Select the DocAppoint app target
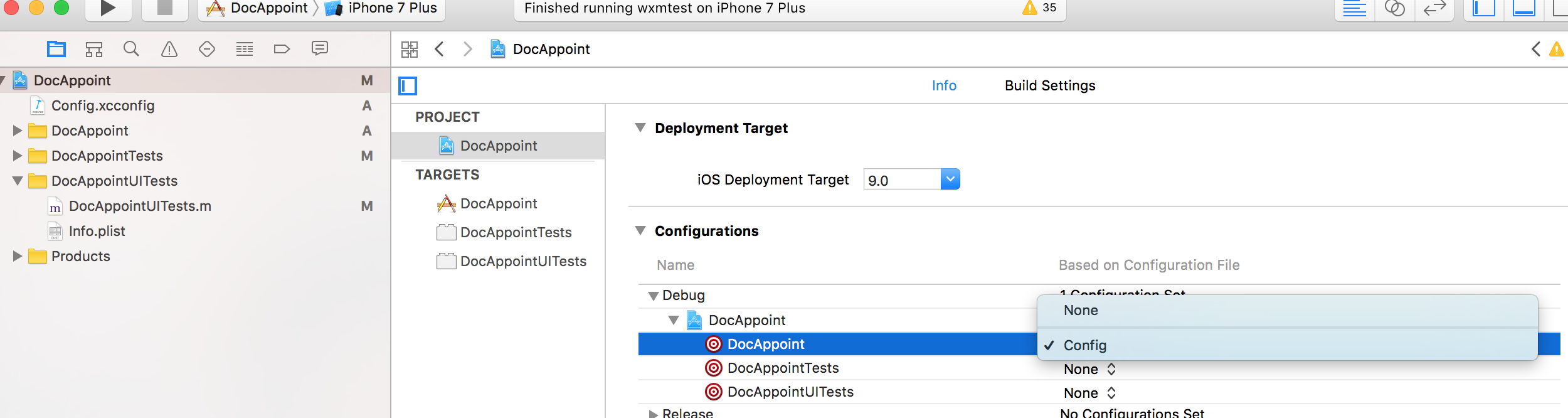The image size is (1568, 418). [x=498, y=203]
